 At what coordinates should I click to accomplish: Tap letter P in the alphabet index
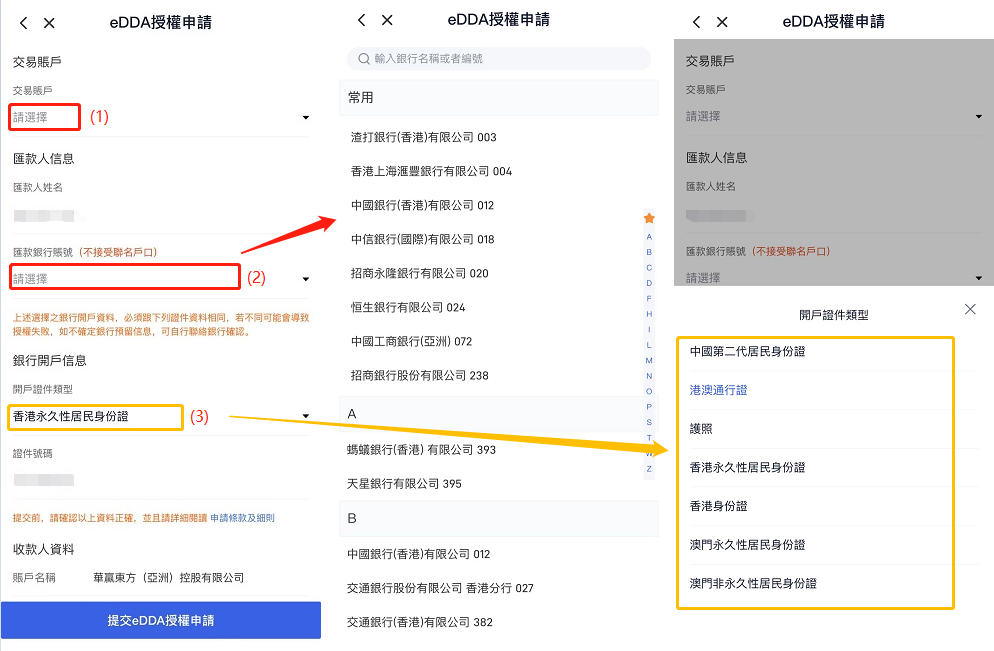(649, 406)
